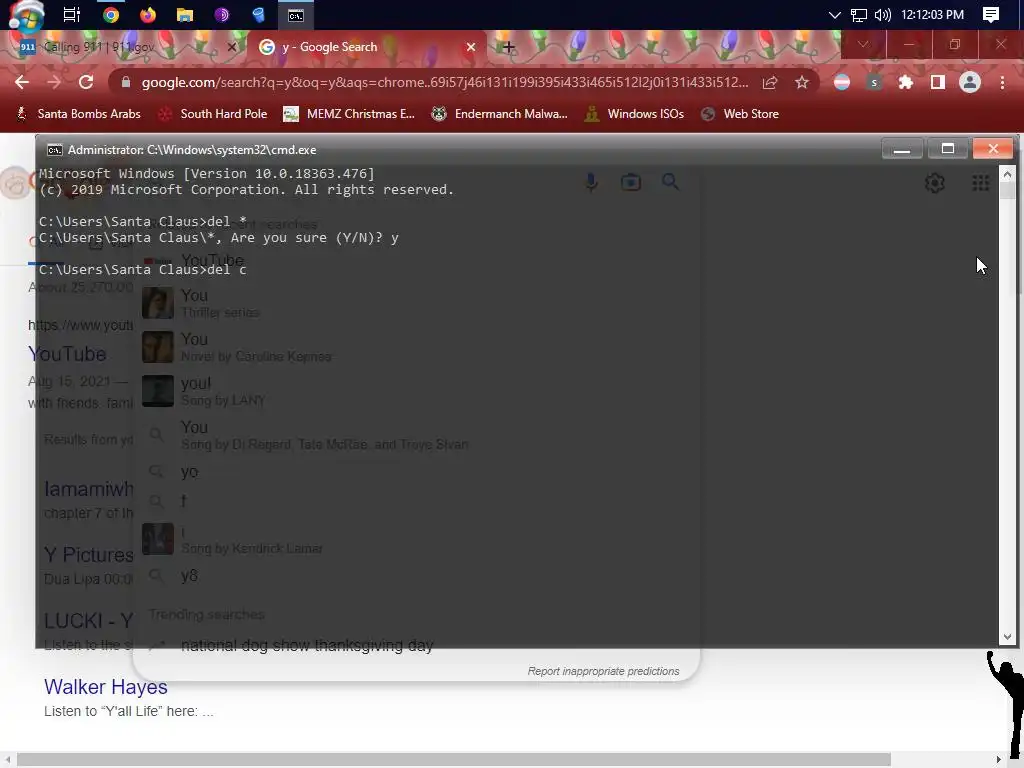This screenshot has width=1024, height=768.
Task: Open Windows ISOs bookmark folder
Action: click(634, 114)
